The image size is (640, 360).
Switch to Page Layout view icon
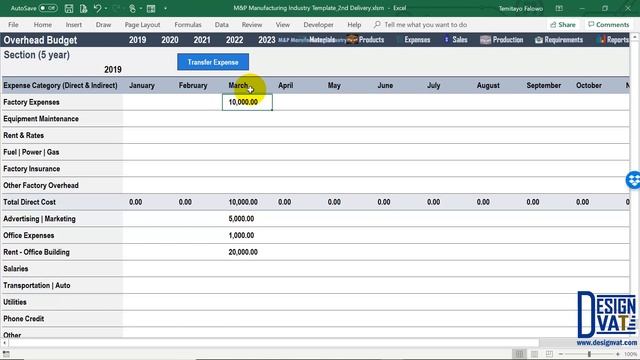(x=534, y=354)
